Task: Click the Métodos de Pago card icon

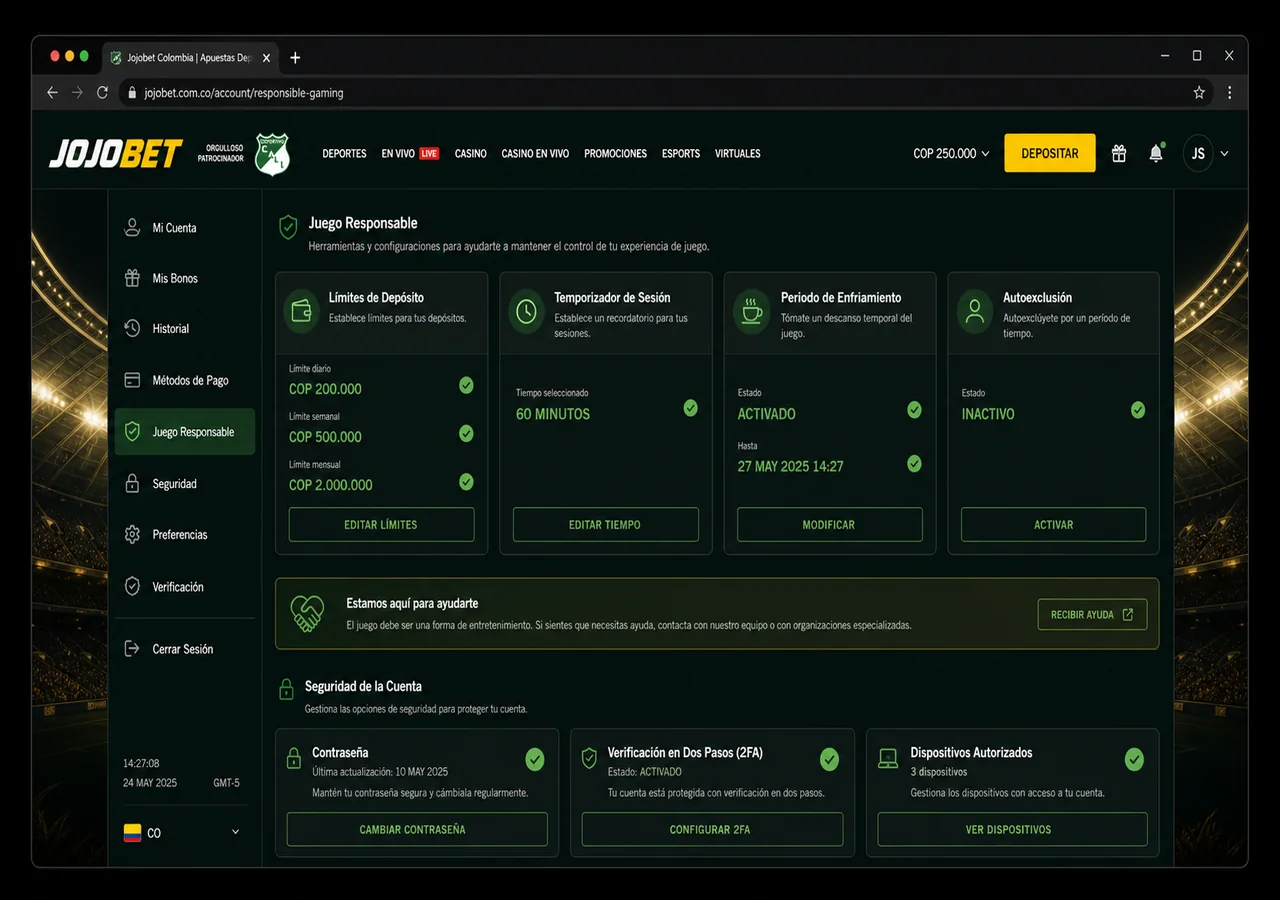Action: [x=132, y=380]
